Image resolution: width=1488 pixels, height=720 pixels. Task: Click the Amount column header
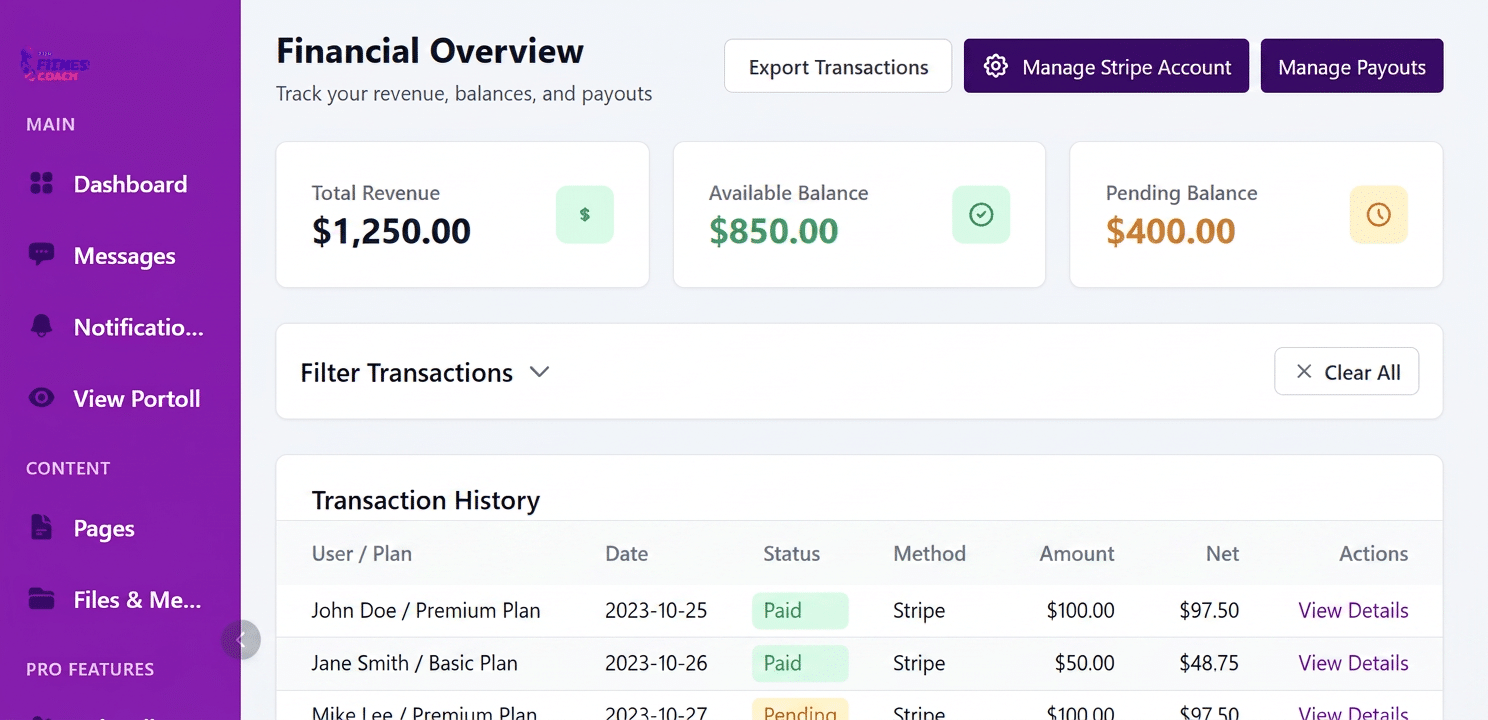pos(1077,554)
